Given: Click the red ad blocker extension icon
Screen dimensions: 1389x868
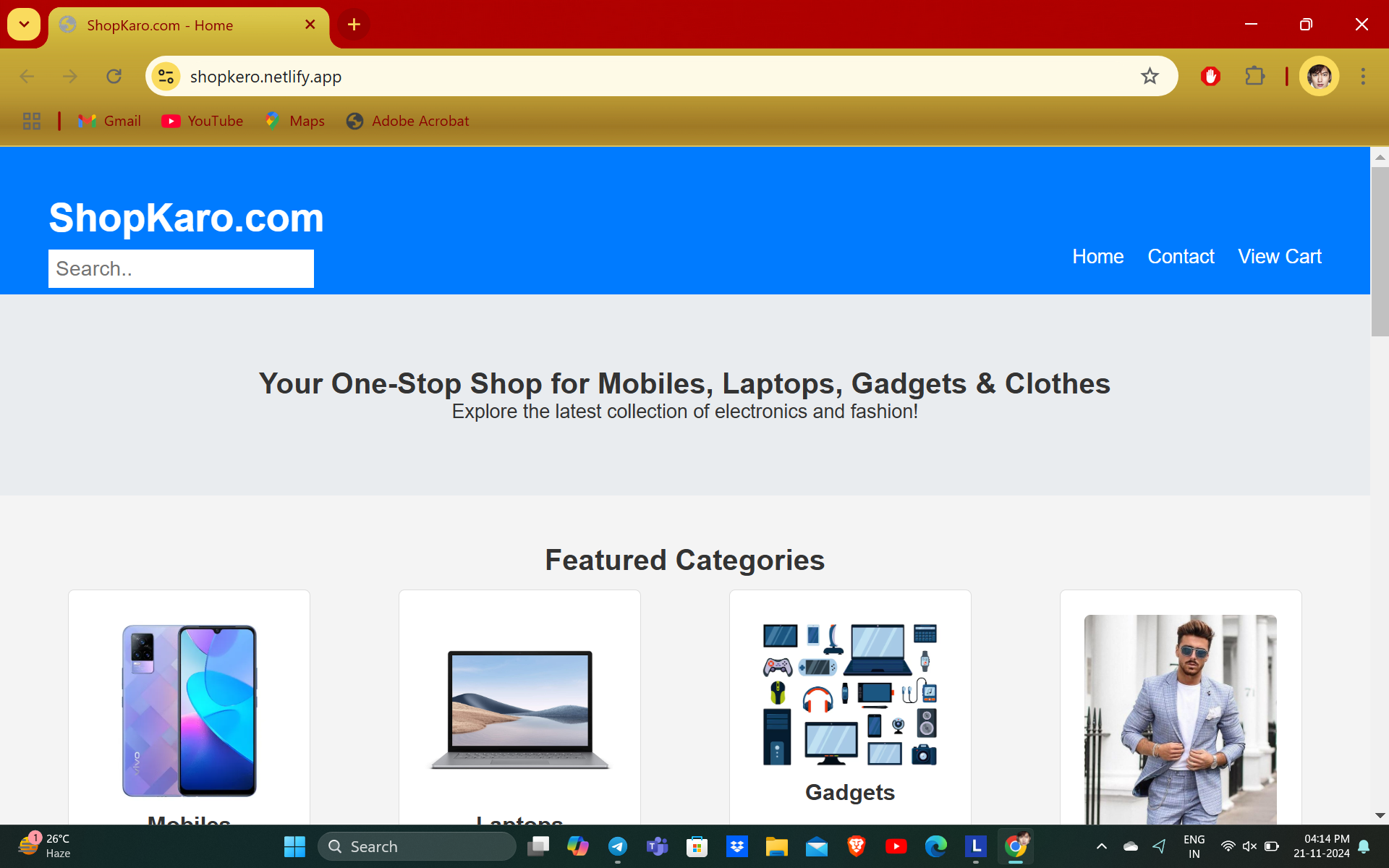Looking at the screenshot, I should click(1210, 76).
